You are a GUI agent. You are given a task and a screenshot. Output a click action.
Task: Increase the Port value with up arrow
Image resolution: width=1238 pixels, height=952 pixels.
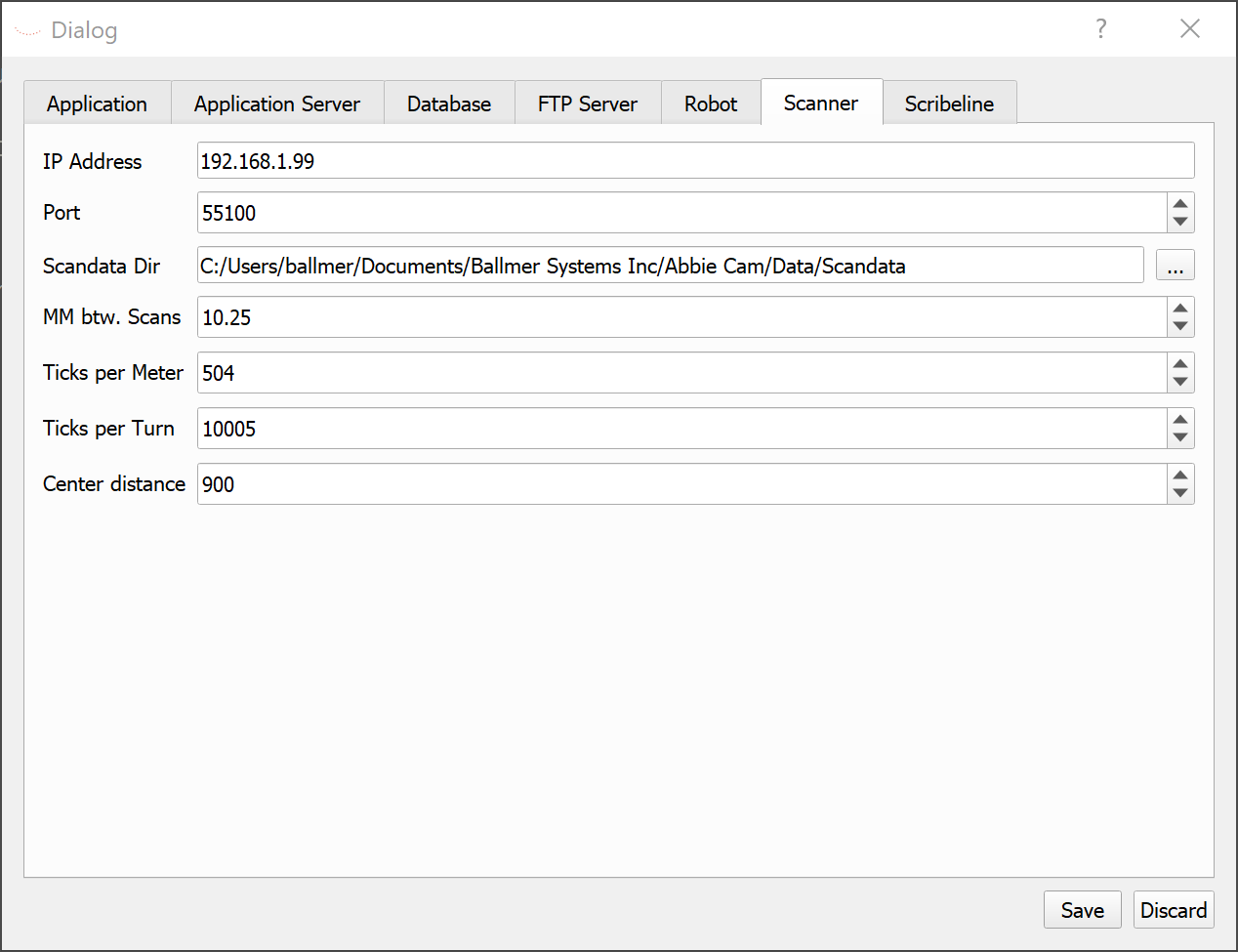point(1180,203)
